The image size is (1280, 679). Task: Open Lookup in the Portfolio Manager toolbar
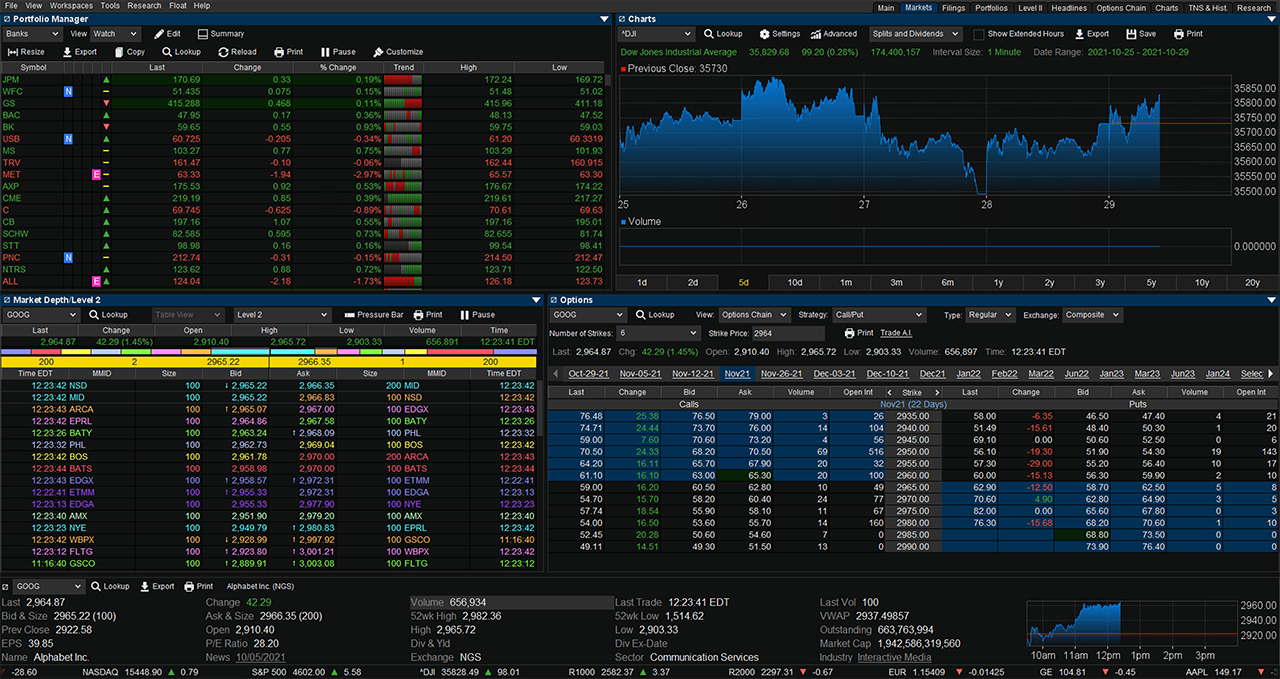180,52
